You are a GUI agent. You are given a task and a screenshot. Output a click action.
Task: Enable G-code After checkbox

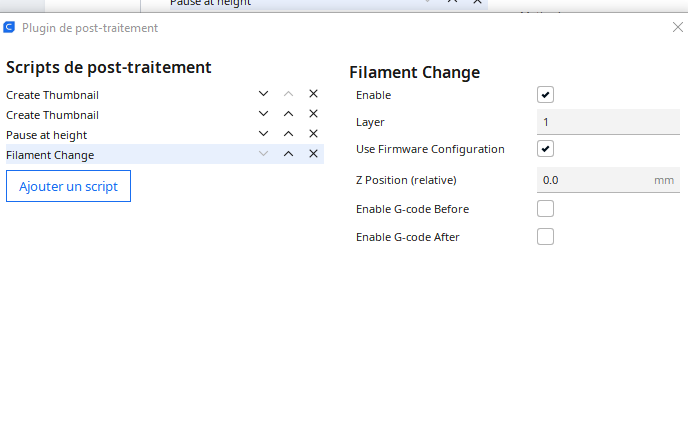click(545, 237)
